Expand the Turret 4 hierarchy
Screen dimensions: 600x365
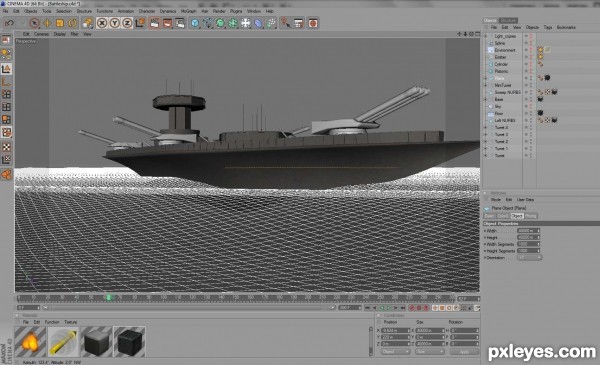486,127
